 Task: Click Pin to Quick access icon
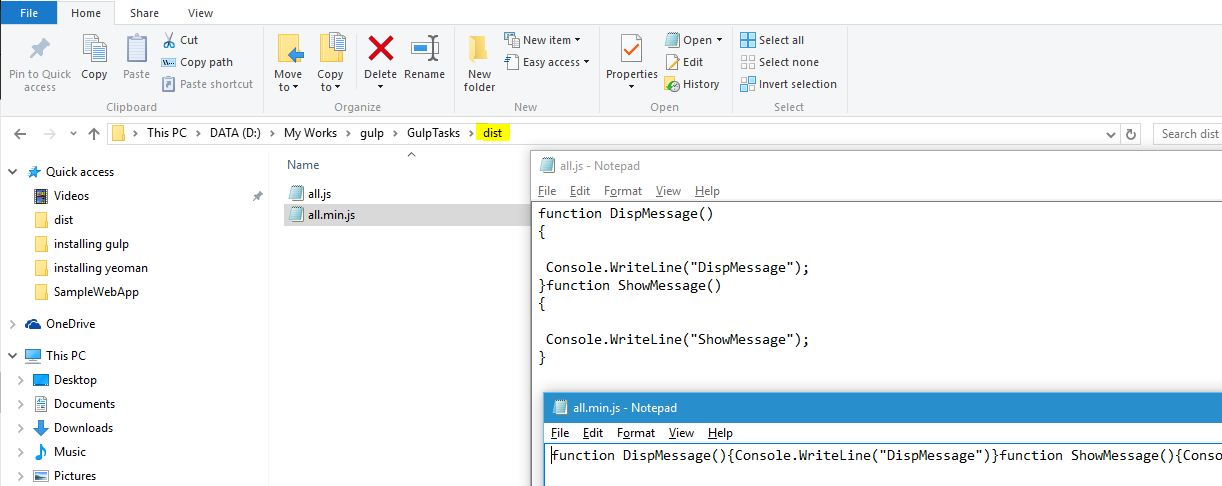click(40, 50)
